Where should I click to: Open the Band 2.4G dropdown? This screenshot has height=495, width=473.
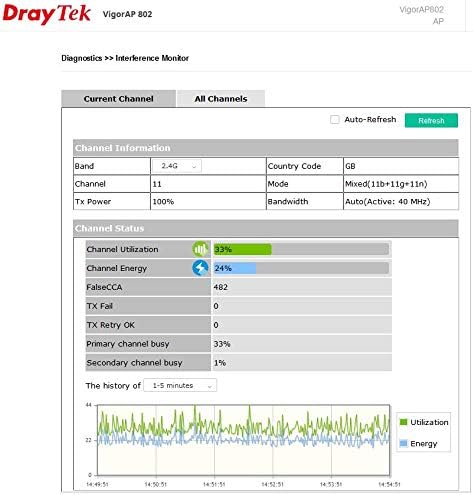(177, 166)
